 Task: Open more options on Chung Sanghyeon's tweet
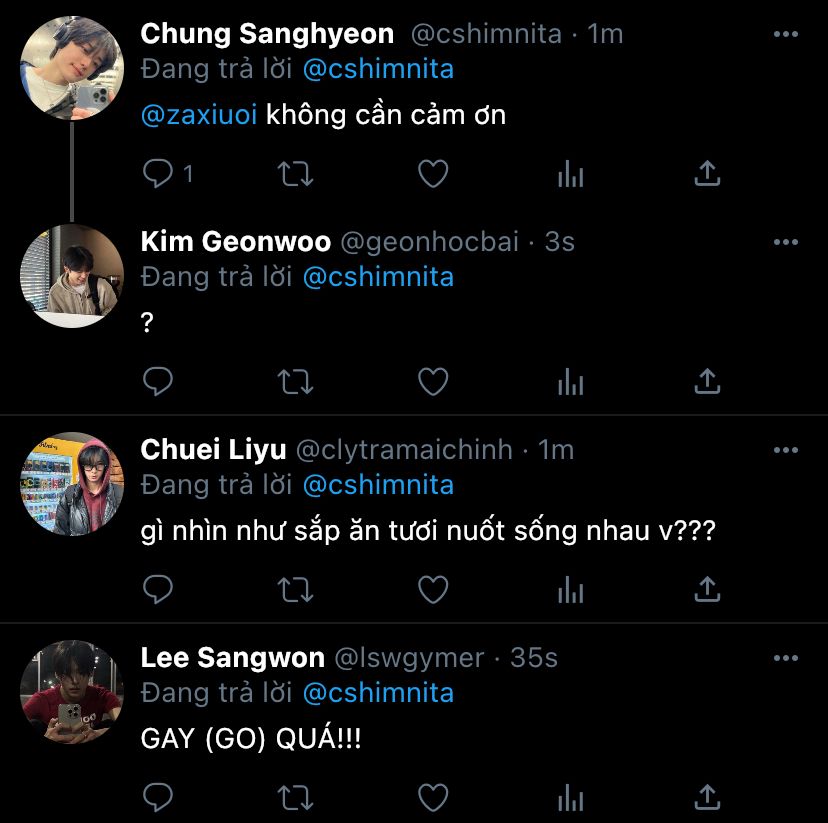click(x=786, y=34)
